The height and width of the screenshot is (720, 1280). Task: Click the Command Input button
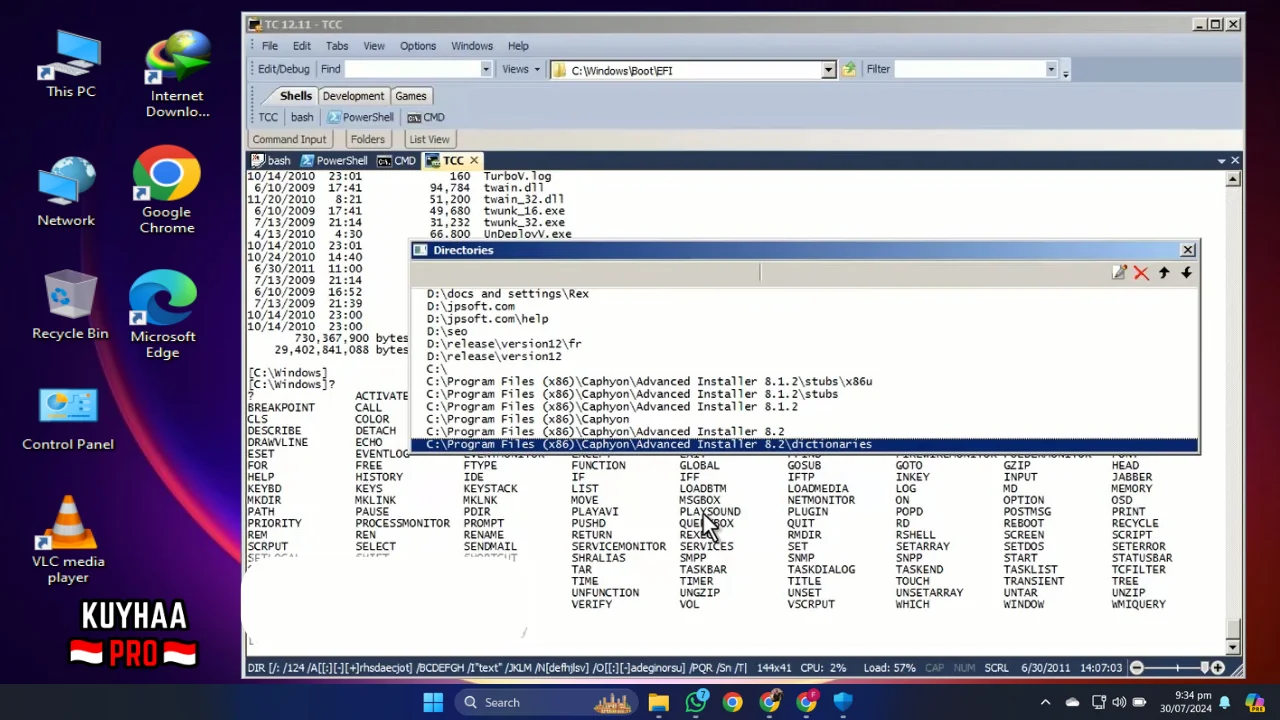point(289,139)
